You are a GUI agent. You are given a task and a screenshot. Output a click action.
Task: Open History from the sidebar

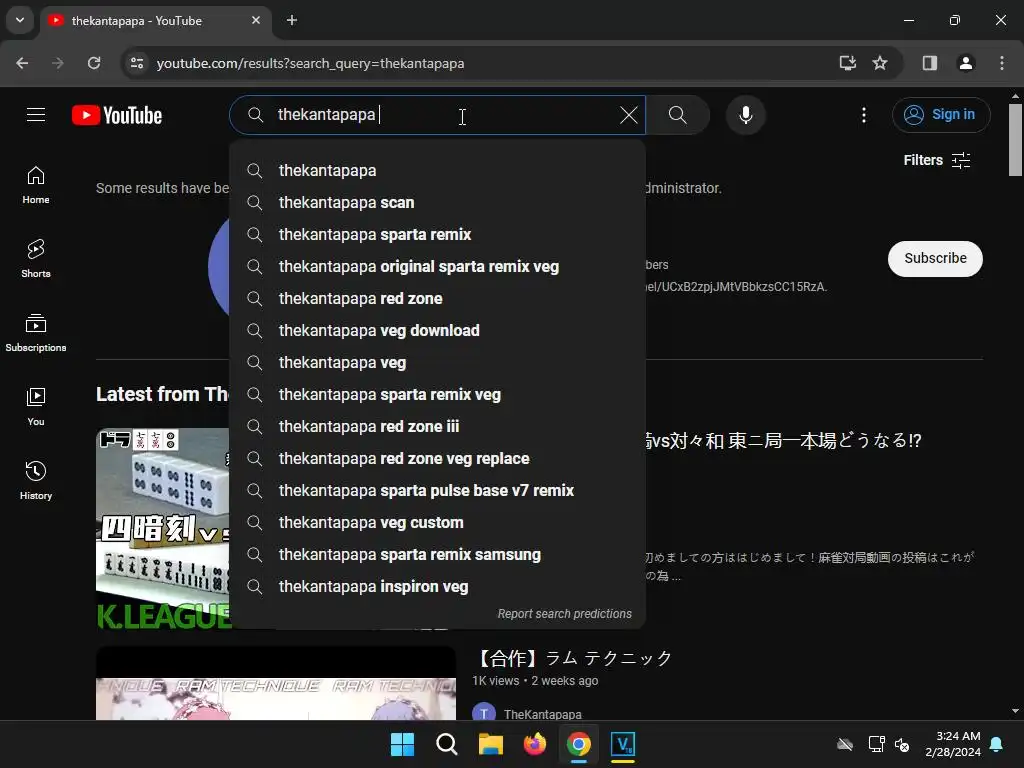pyautogui.click(x=36, y=480)
